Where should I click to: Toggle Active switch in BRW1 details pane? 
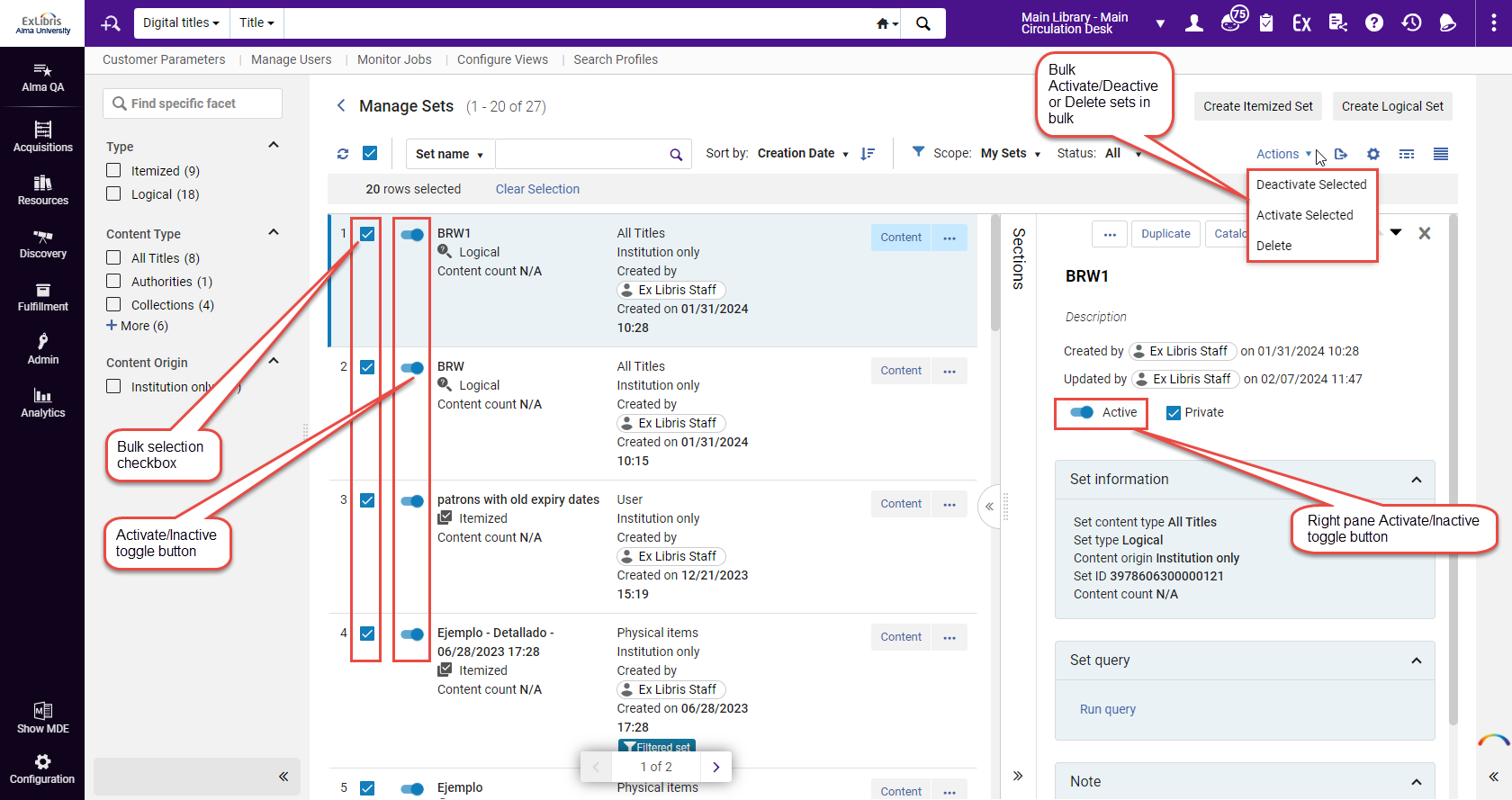(1082, 412)
